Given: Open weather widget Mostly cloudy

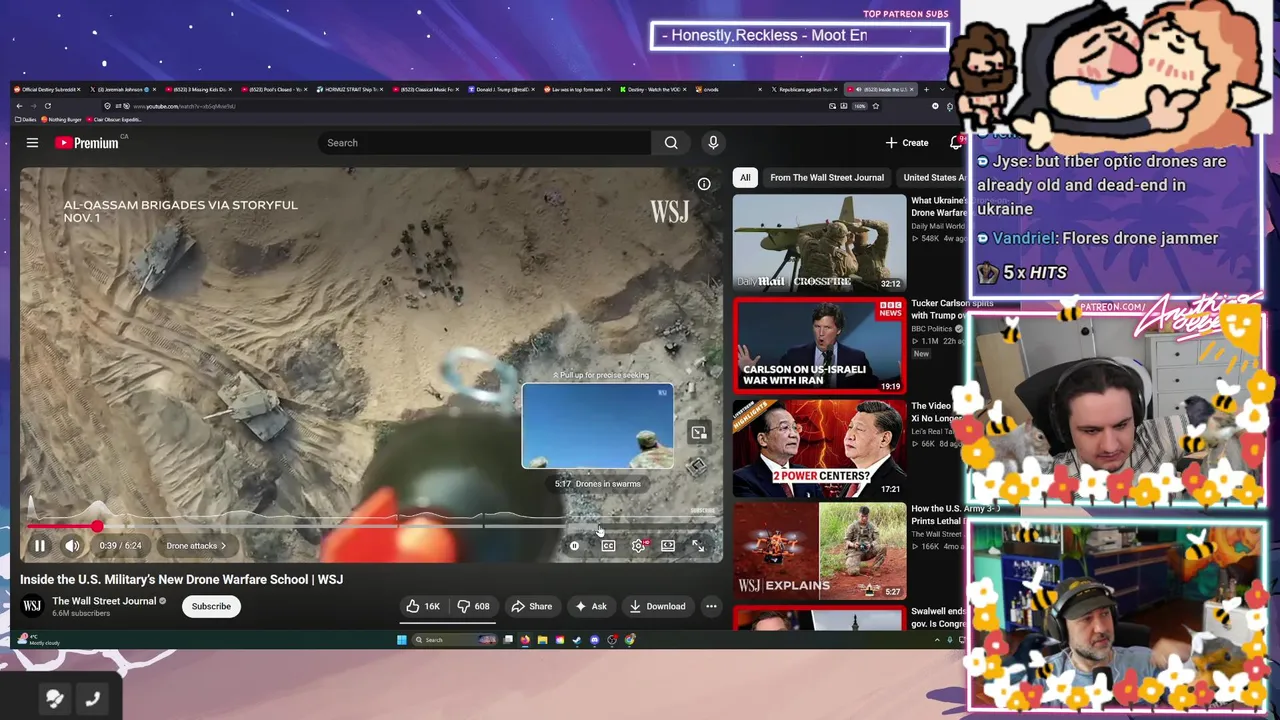Looking at the screenshot, I should click(38, 640).
